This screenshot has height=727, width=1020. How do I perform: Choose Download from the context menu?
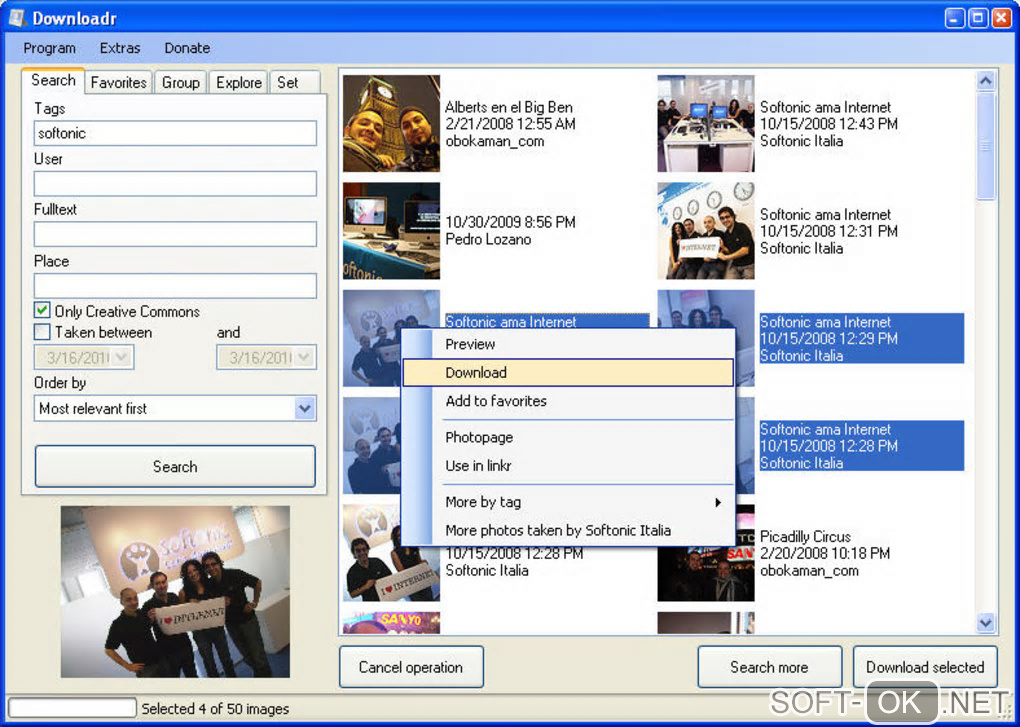(568, 373)
